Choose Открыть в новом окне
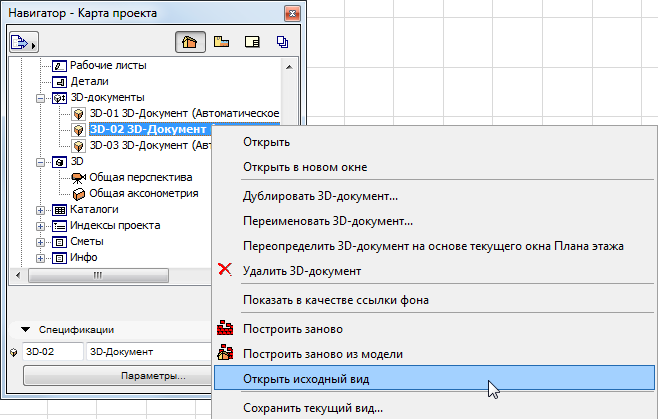Image resolution: width=658 pixels, height=419 pixels. (434, 167)
